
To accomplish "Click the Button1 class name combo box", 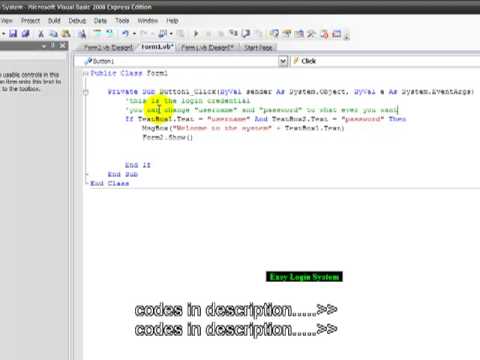I will point(181,61).
